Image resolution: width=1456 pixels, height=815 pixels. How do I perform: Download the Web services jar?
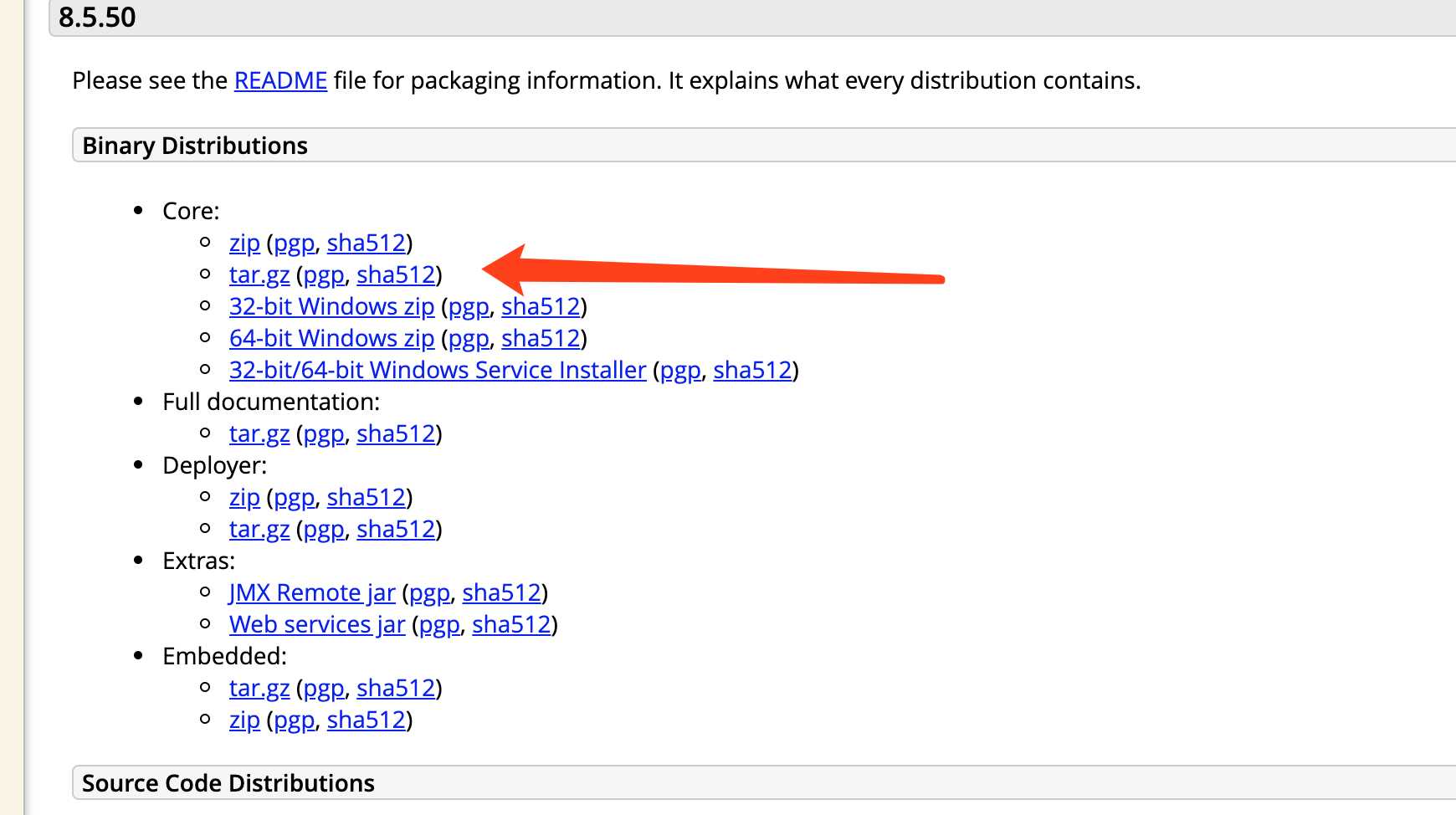point(317,625)
